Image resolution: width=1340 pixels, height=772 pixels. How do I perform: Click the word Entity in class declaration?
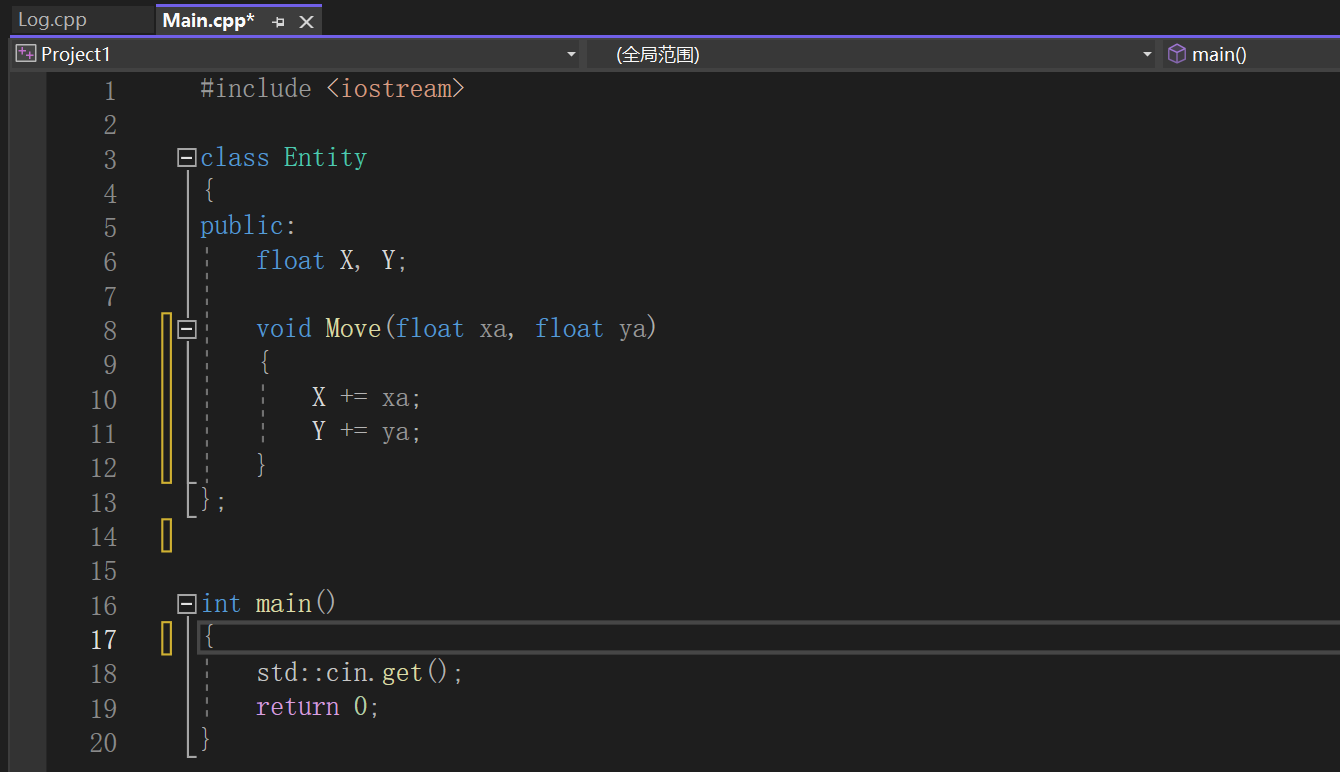325,158
